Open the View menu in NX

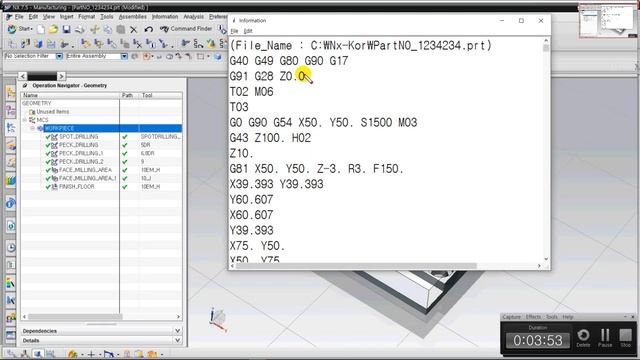tap(49, 17)
